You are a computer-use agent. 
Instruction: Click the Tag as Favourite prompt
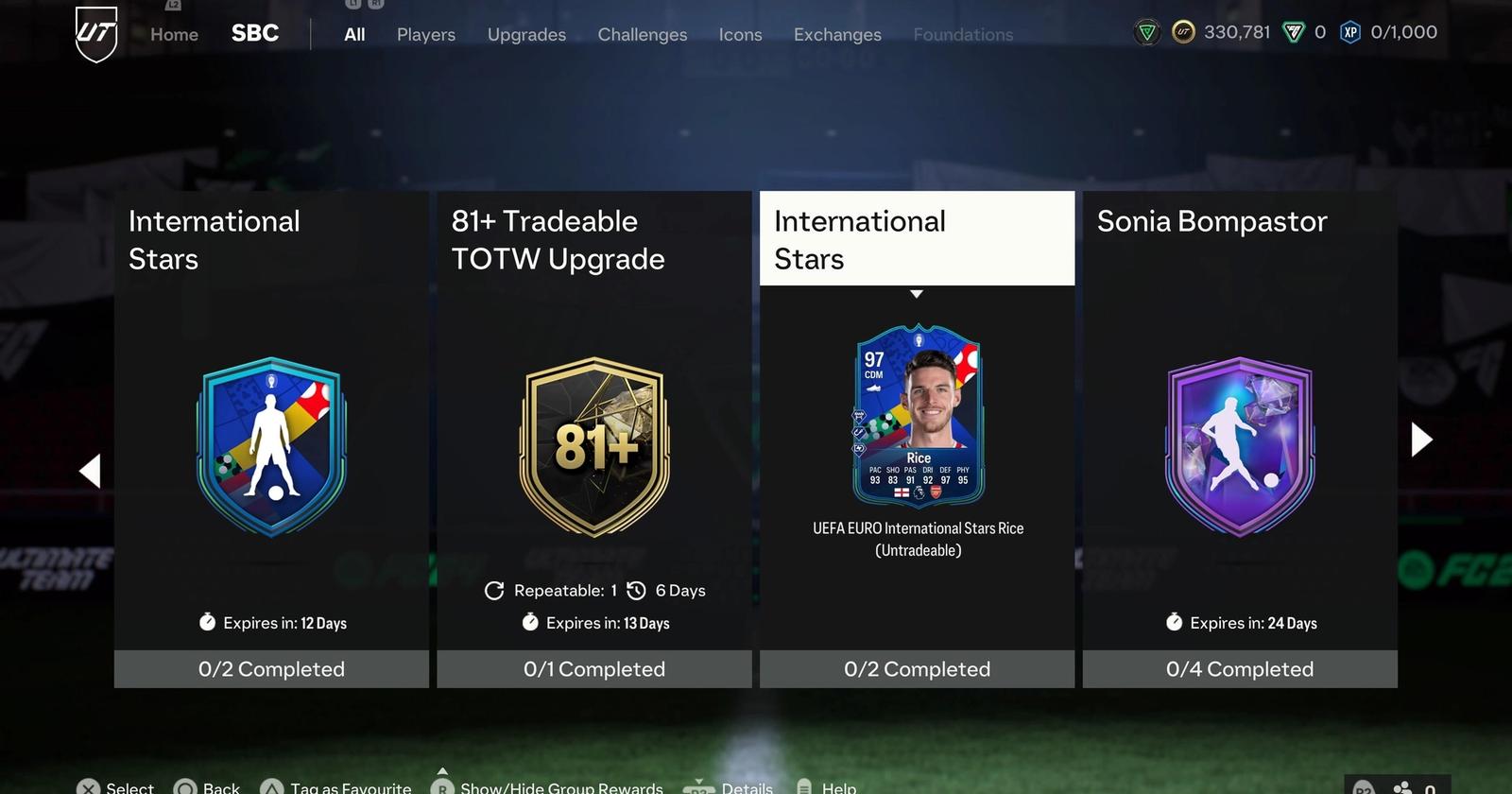335,787
